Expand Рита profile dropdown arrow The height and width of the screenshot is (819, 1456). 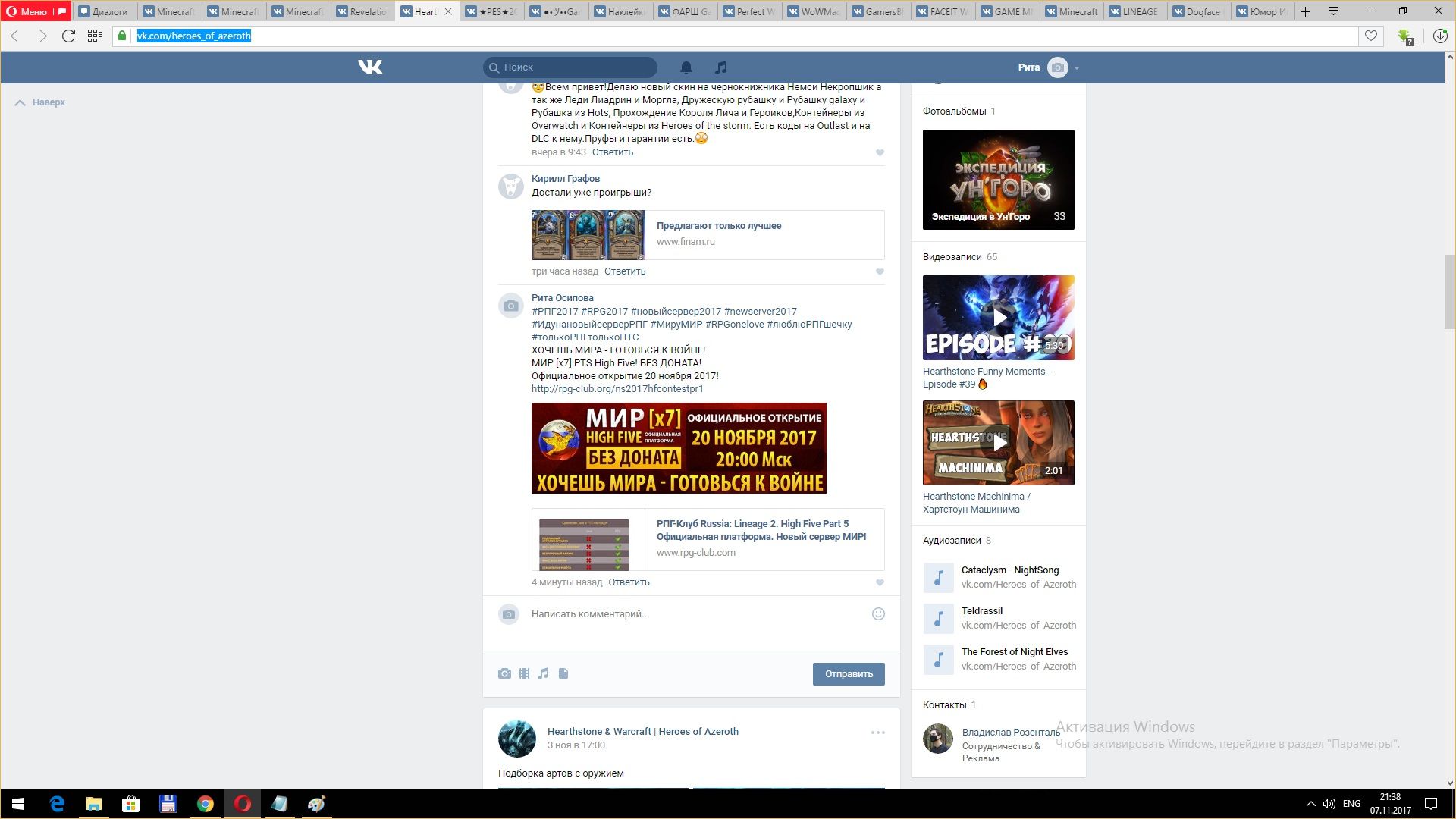1077,68
